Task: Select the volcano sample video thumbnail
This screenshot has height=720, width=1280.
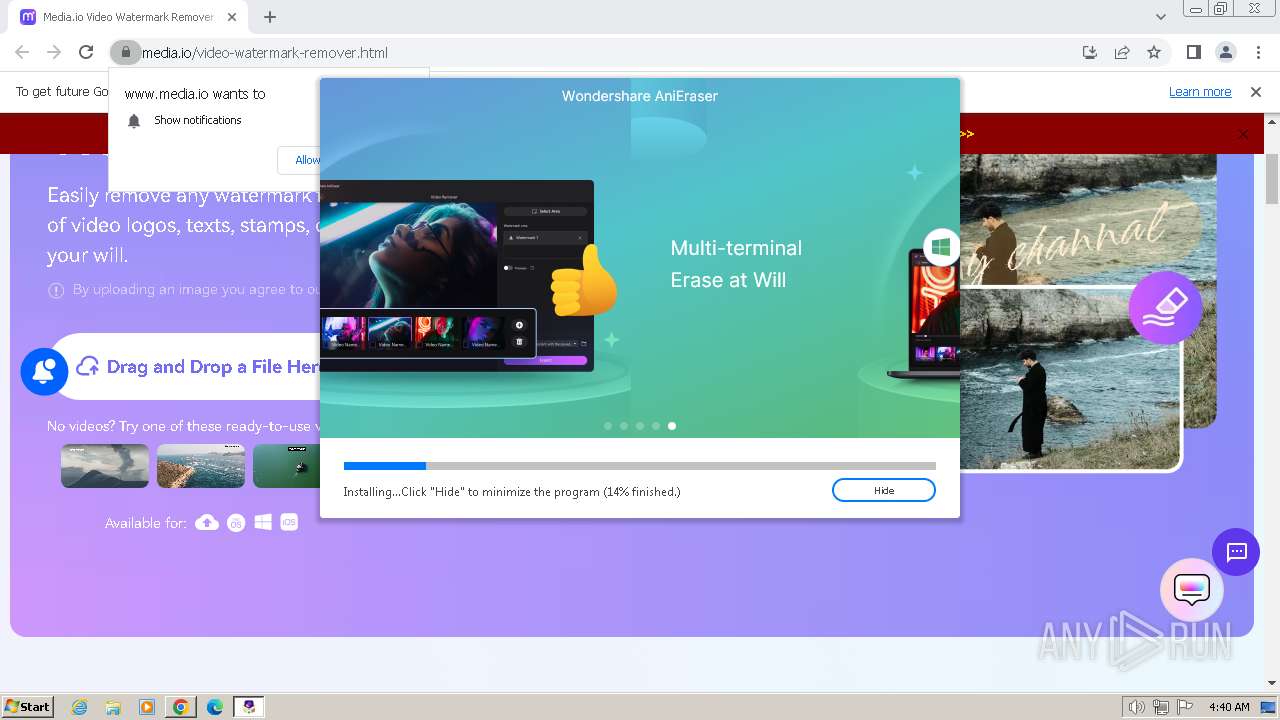Action: click(x=105, y=466)
